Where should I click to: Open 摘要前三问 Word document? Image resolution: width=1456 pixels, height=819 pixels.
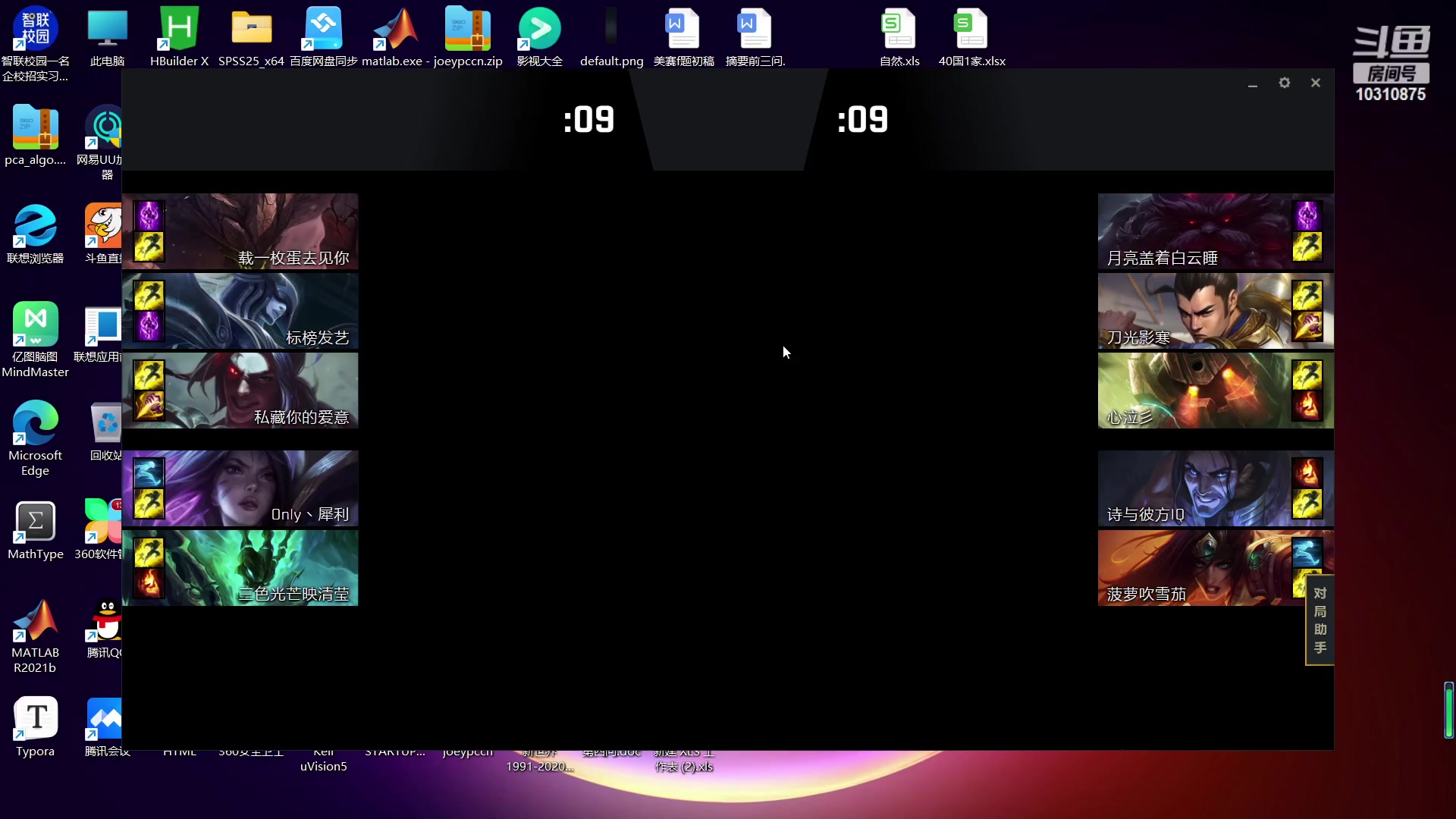[x=755, y=36]
